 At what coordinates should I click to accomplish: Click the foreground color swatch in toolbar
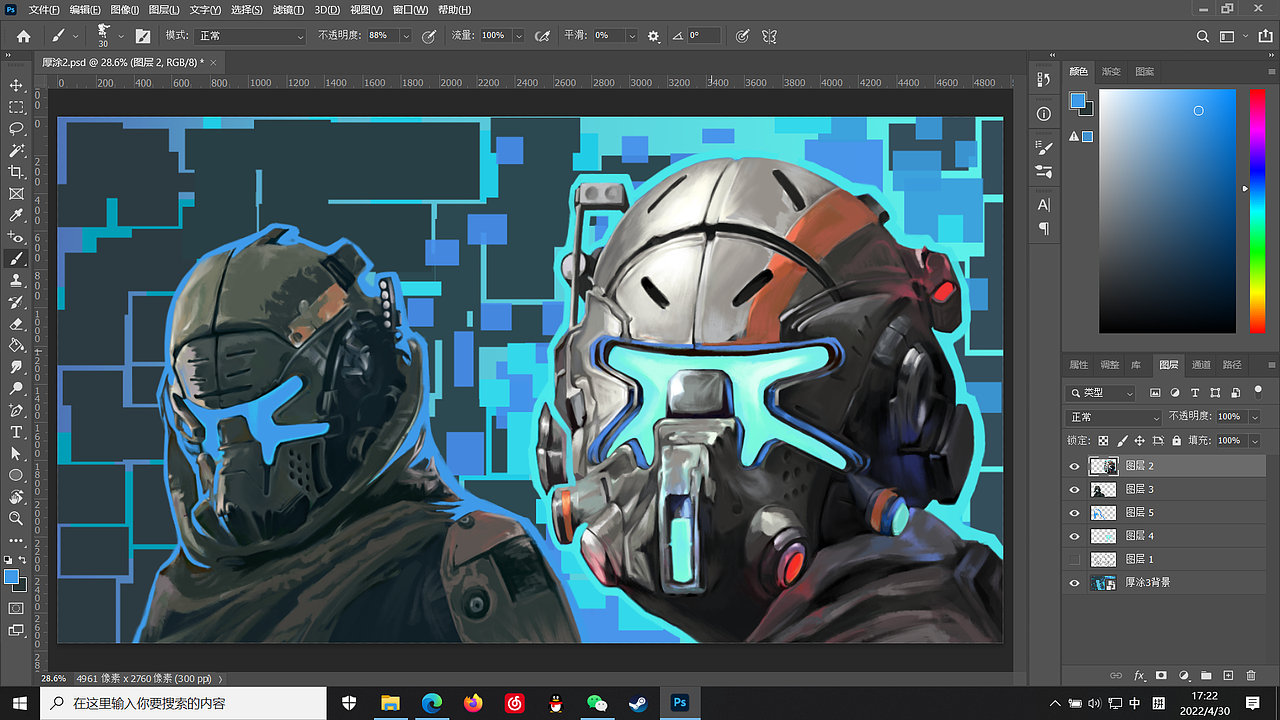click(12, 577)
